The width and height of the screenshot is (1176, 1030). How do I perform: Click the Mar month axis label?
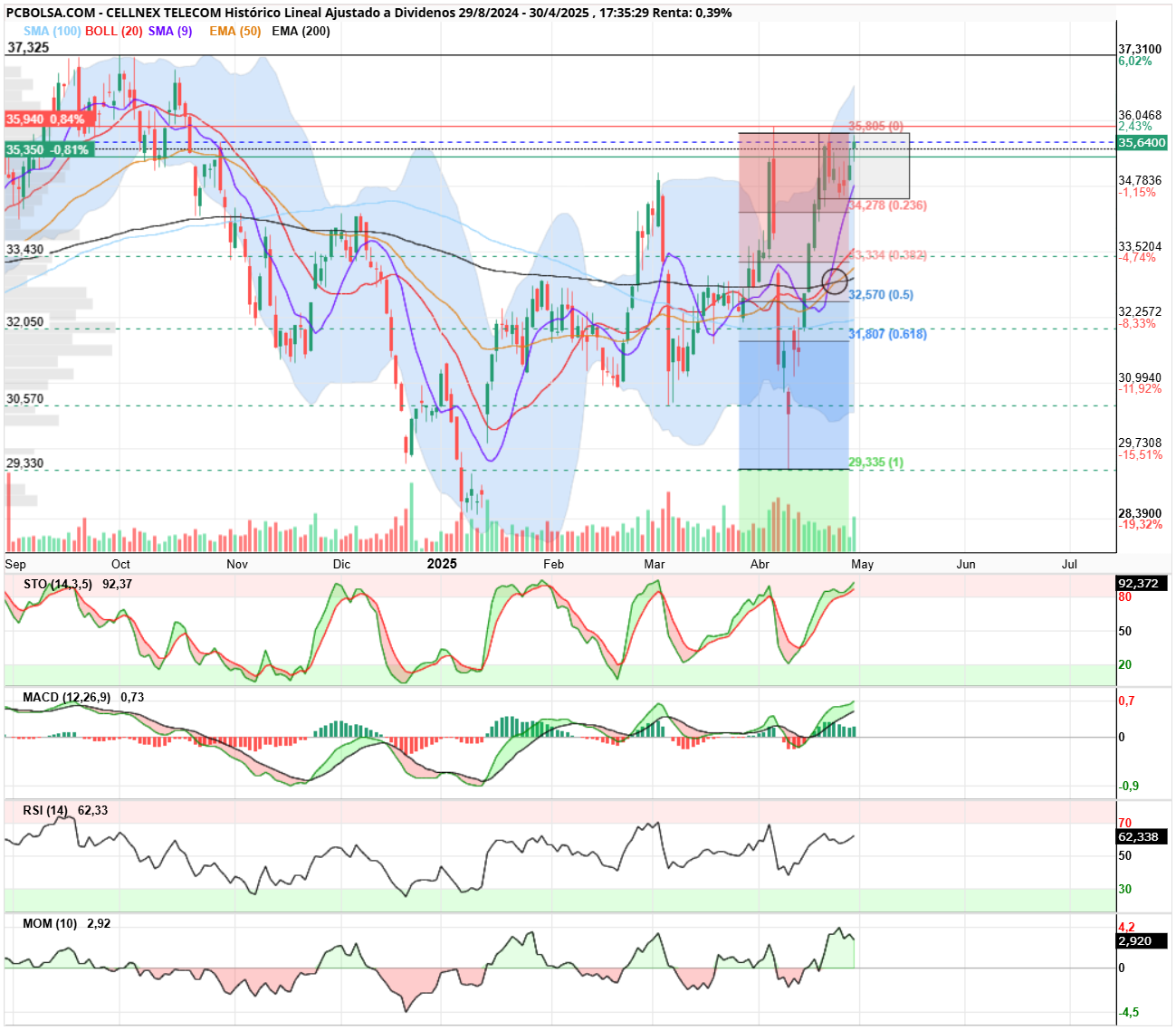(654, 564)
